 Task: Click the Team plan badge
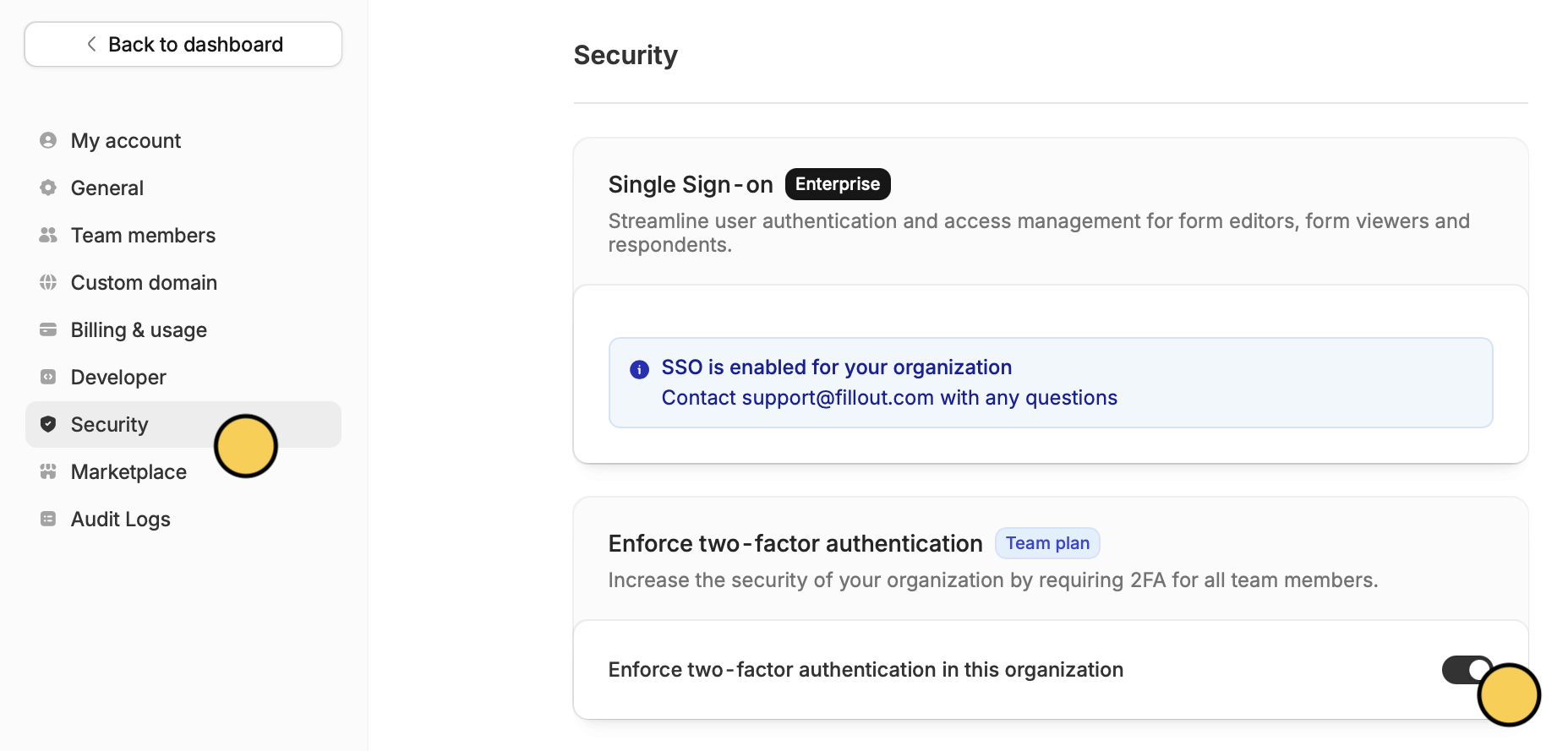(1046, 543)
